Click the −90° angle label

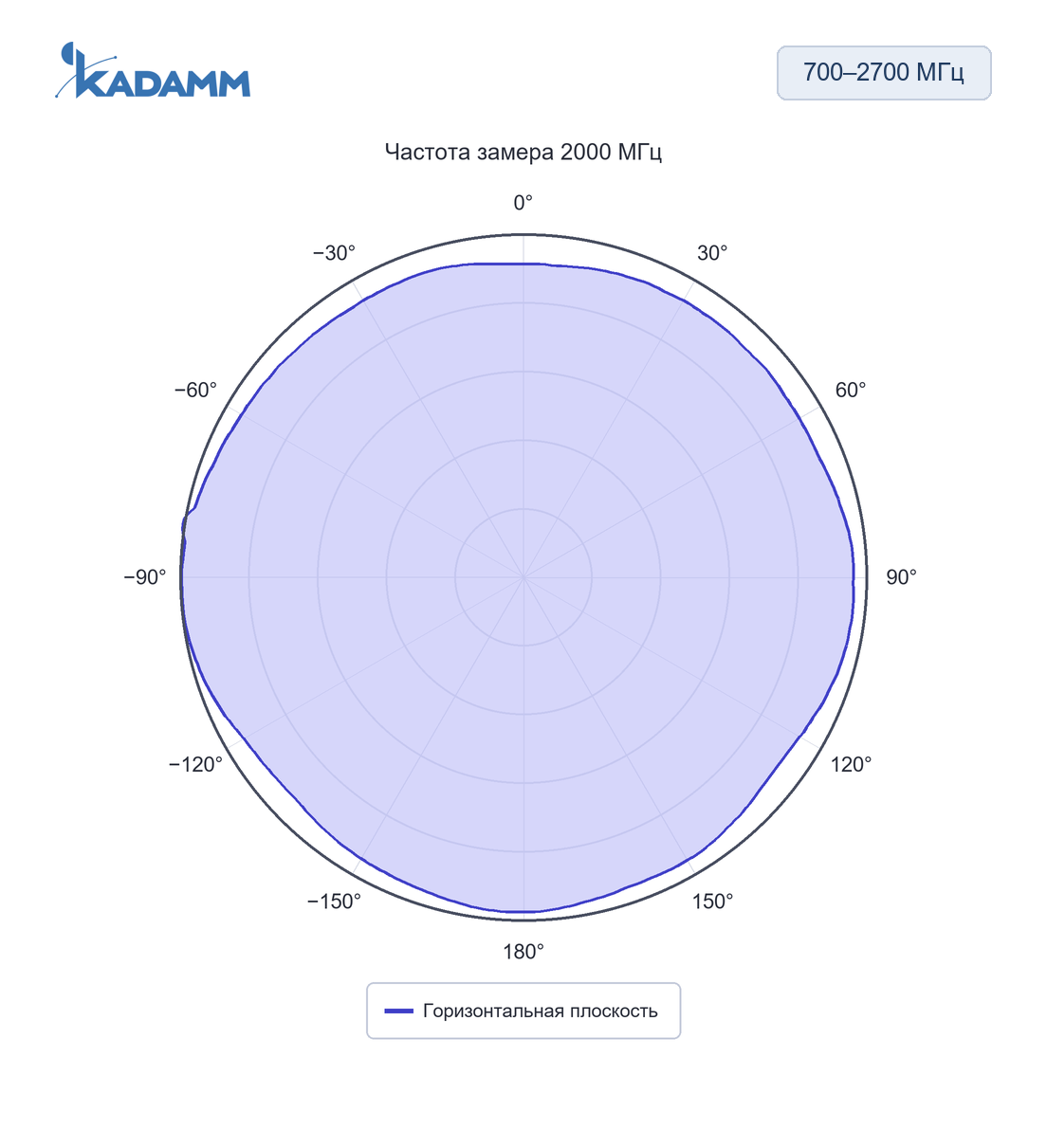[145, 577]
